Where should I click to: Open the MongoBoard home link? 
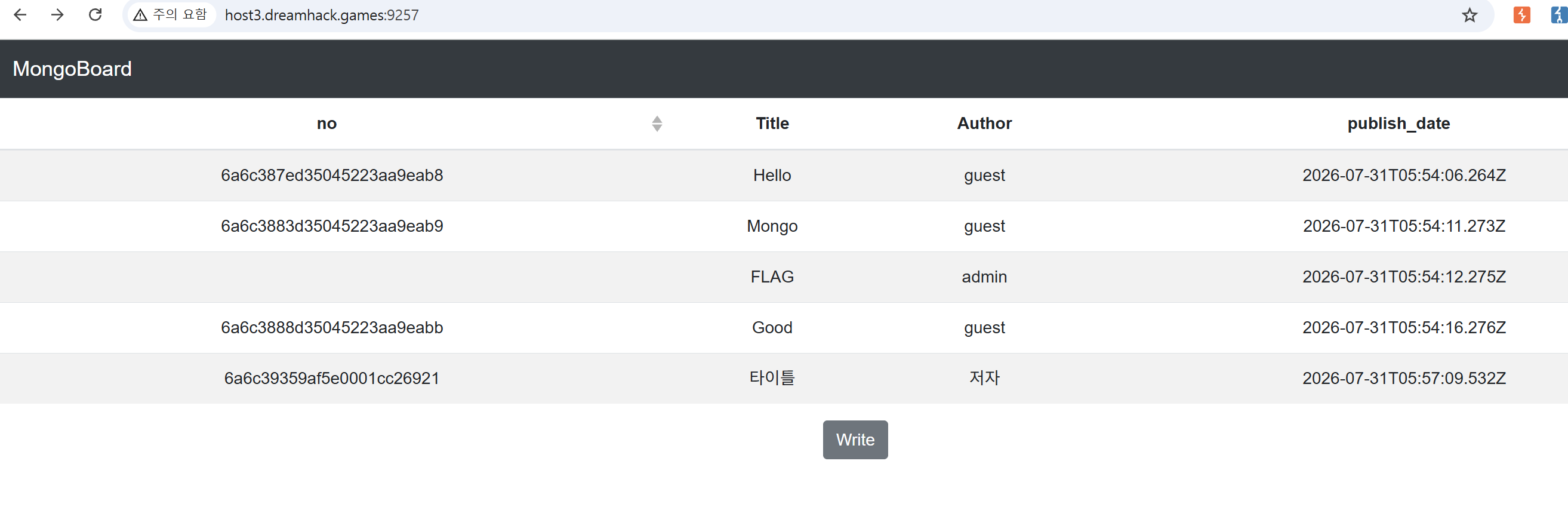(x=72, y=69)
